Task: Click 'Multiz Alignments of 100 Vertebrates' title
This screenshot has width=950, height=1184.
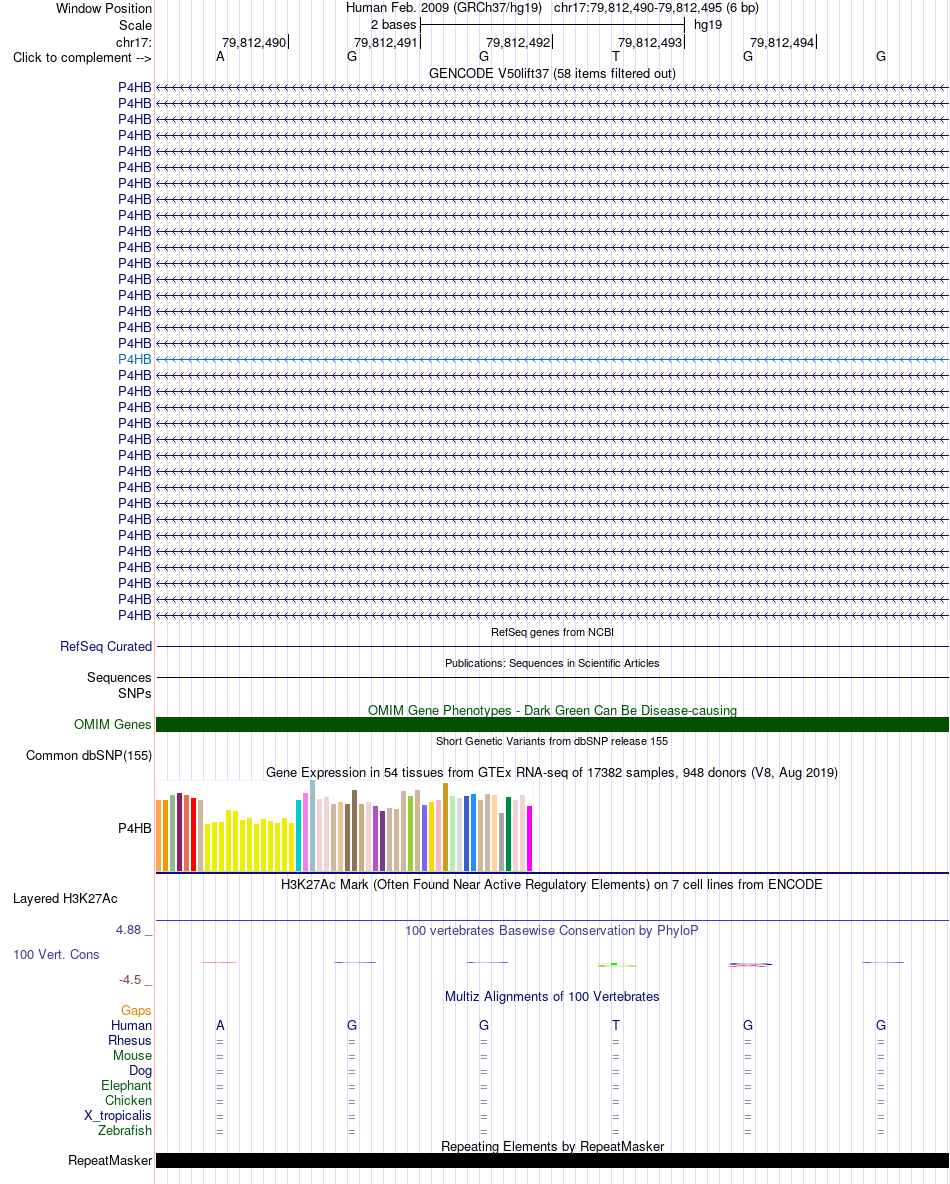Action: point(552,997)
